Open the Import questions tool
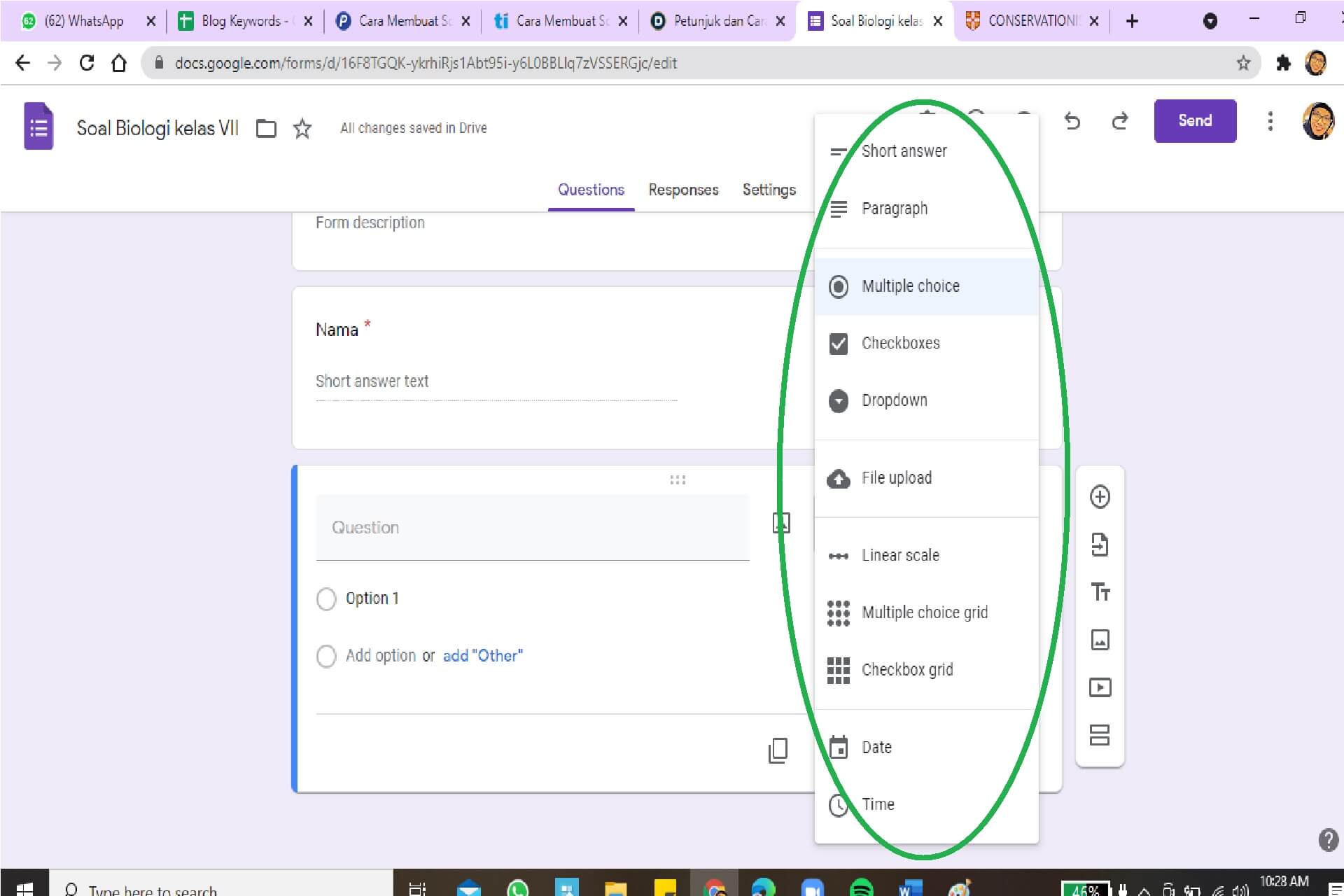Viewport: 1344px width, 896px height. click(1100, 545)
